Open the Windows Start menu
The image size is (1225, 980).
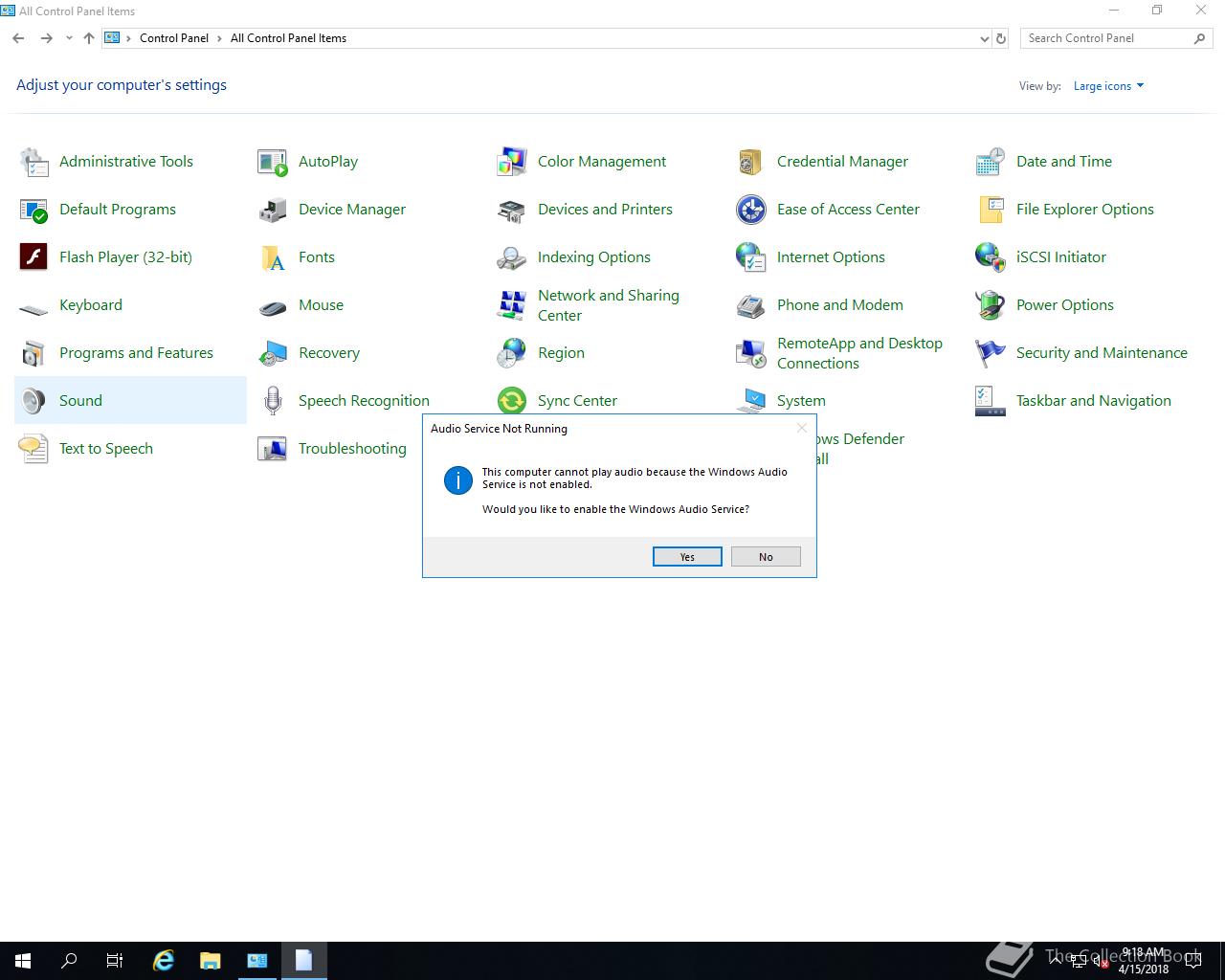pyautogui.click(x=23, y=961)
